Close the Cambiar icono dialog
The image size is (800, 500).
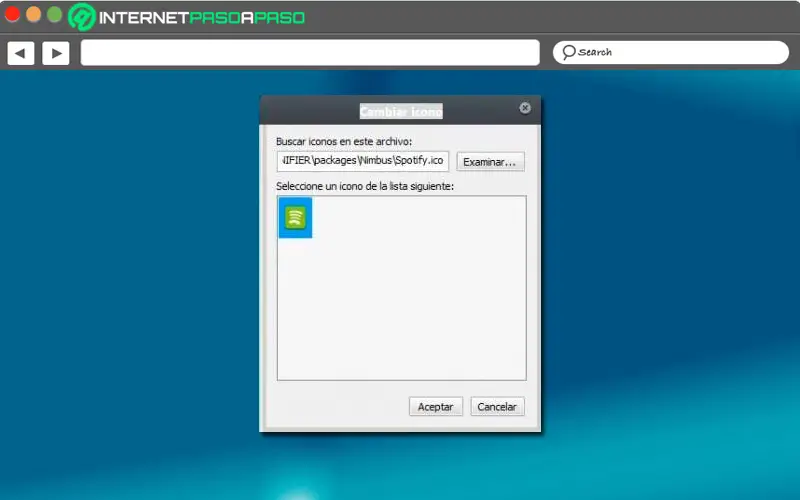click(x=525, y=108)
